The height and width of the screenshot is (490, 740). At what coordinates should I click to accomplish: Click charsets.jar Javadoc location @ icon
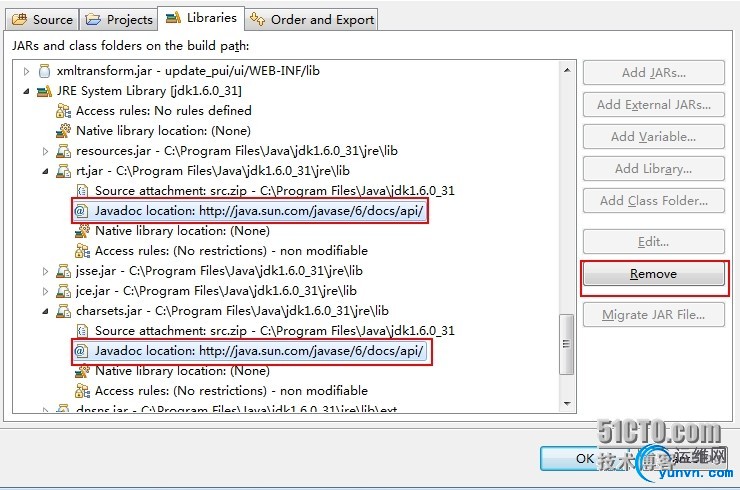point(81,351)
